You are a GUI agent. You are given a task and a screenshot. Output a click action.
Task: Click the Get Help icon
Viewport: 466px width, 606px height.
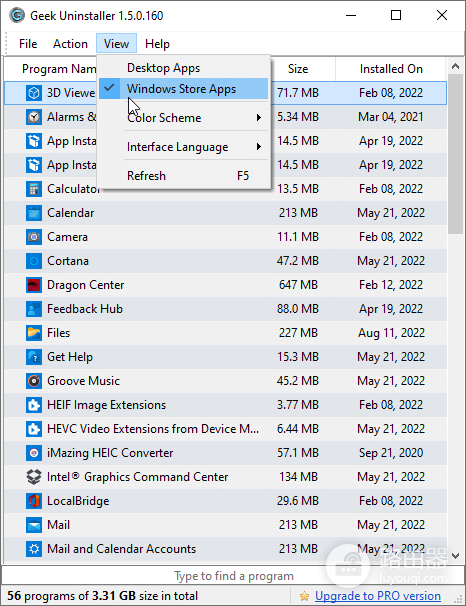(x=34, y=357)
